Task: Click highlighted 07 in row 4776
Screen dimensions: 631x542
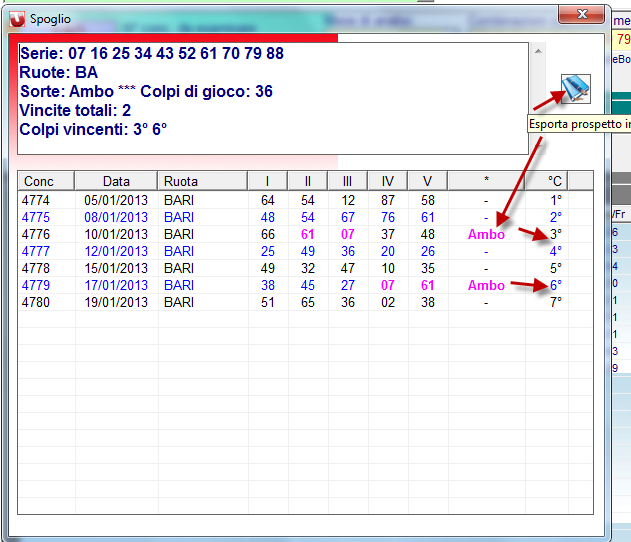Action: pyautogui.click(x=348, y=234)
